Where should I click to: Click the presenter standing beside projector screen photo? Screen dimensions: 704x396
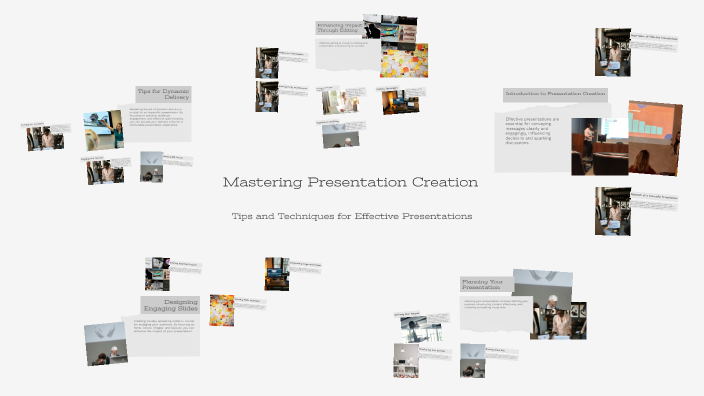pos(599,146)
